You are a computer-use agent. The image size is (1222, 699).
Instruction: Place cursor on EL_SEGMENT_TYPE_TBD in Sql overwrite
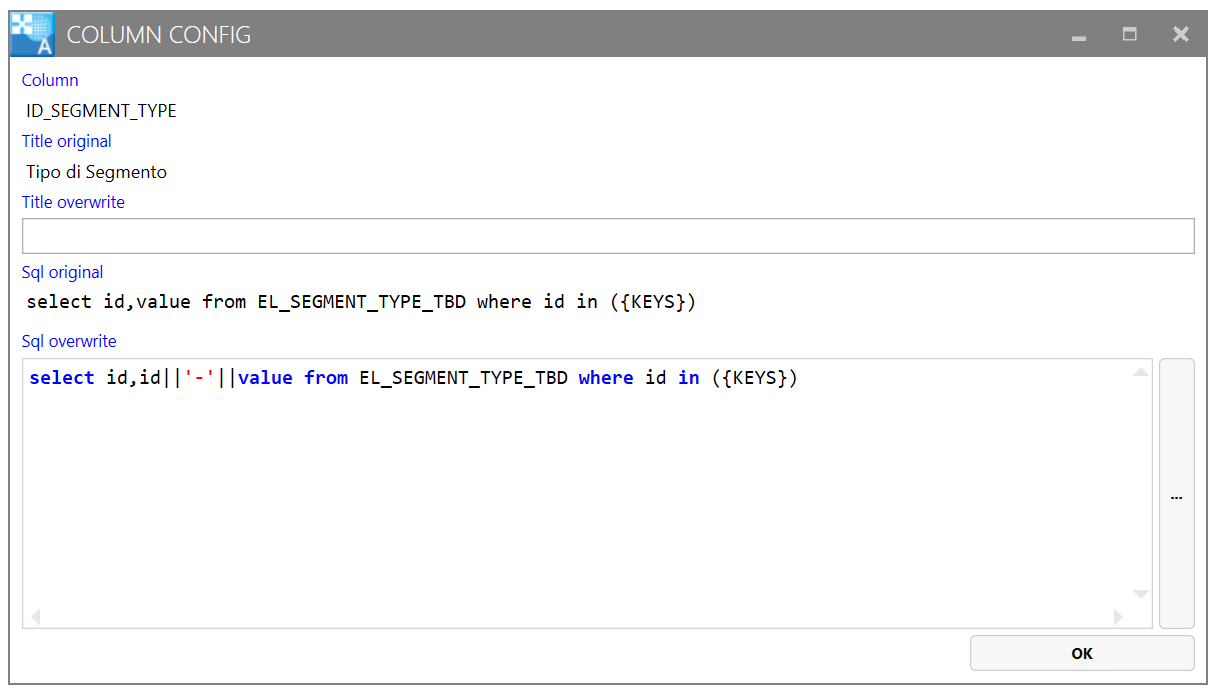[x=463, y=378]
